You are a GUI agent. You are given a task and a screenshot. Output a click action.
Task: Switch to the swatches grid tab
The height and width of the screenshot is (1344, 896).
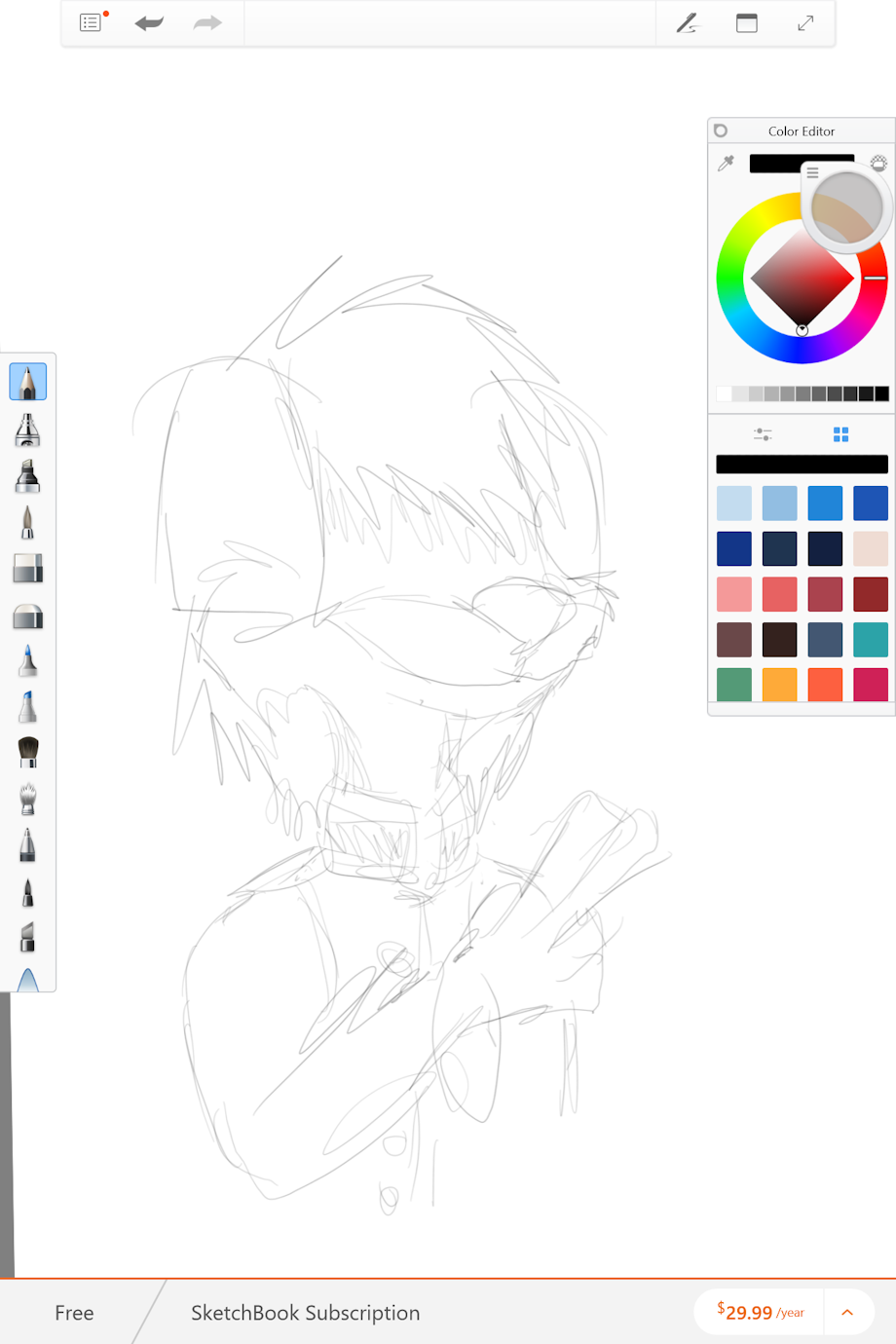(x=840, y=434)
